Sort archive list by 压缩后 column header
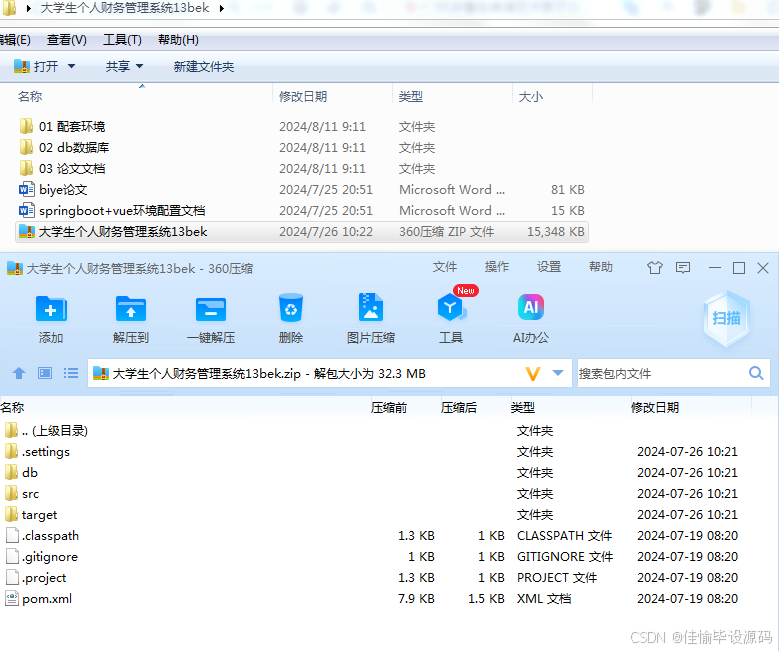The image size is (779, 651). coord(458,407)
